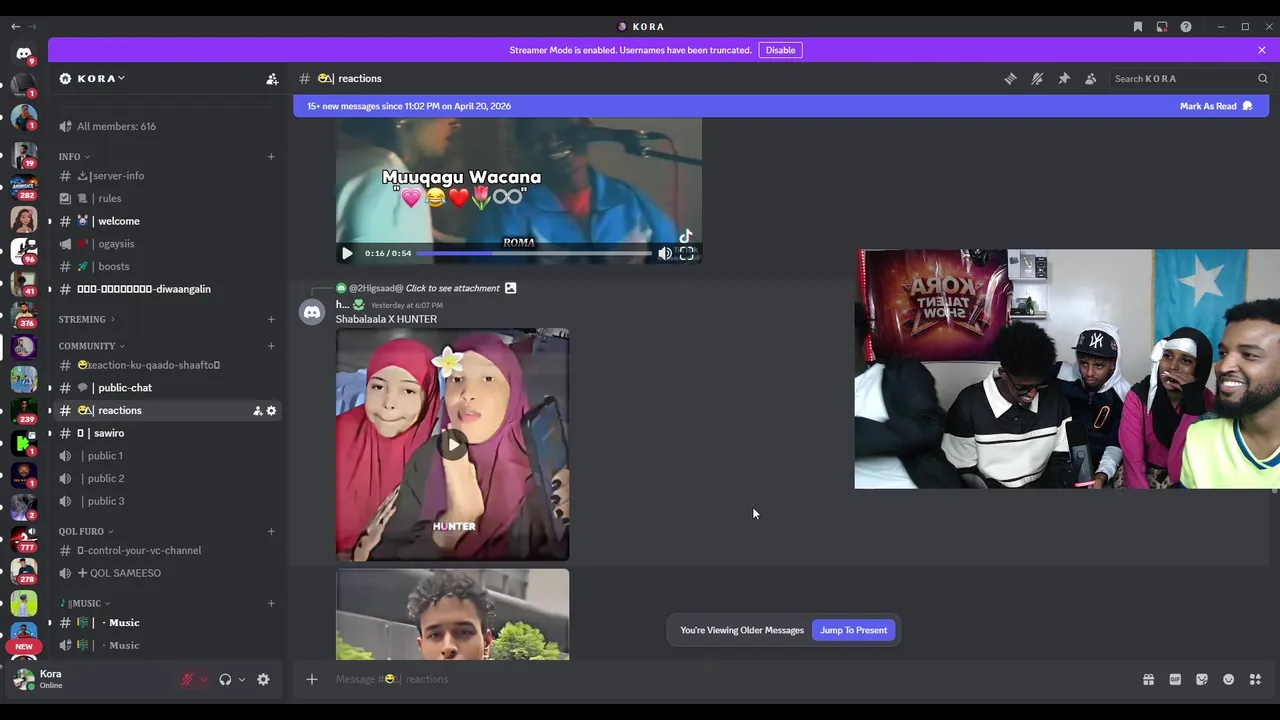Play the HUNTER video attachment
The image size is (1280, 720).
tap(453, 445)
